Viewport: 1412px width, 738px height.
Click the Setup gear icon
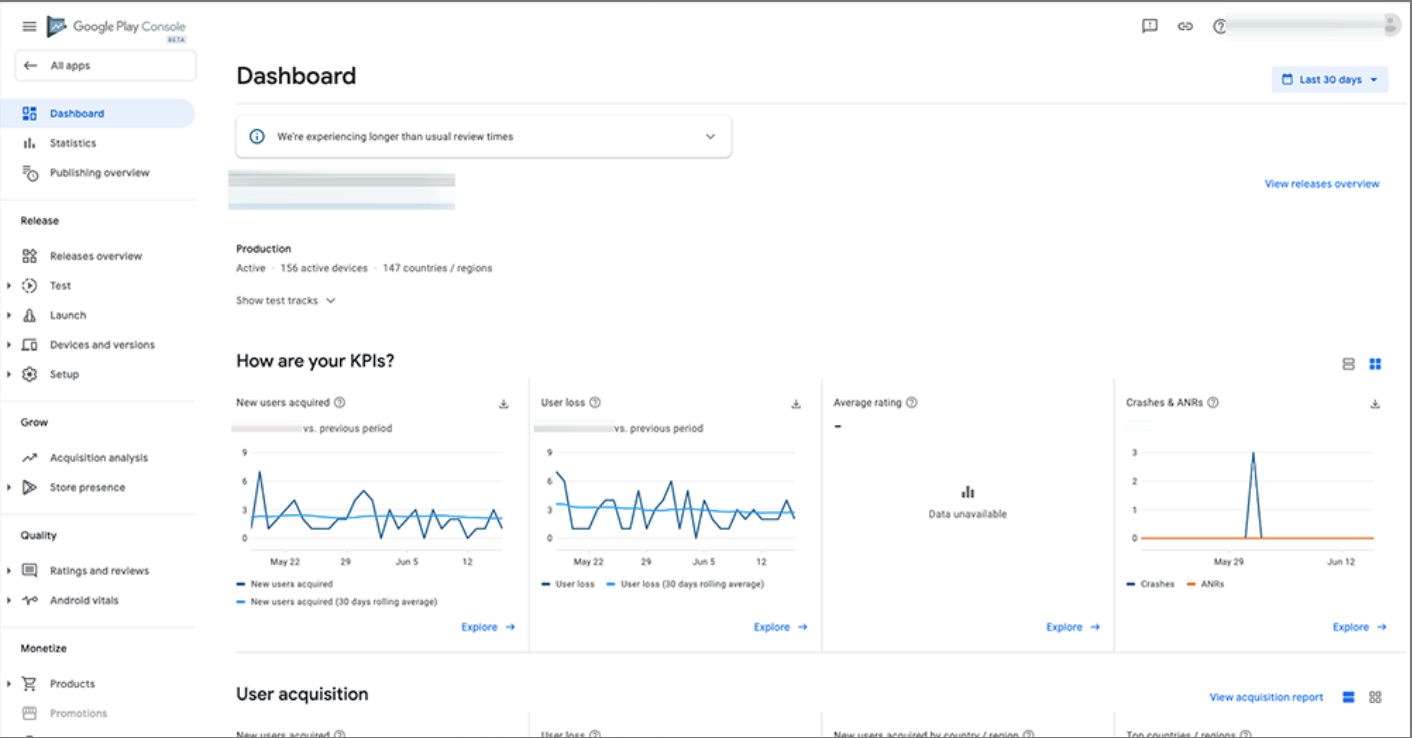coord(29,374)
